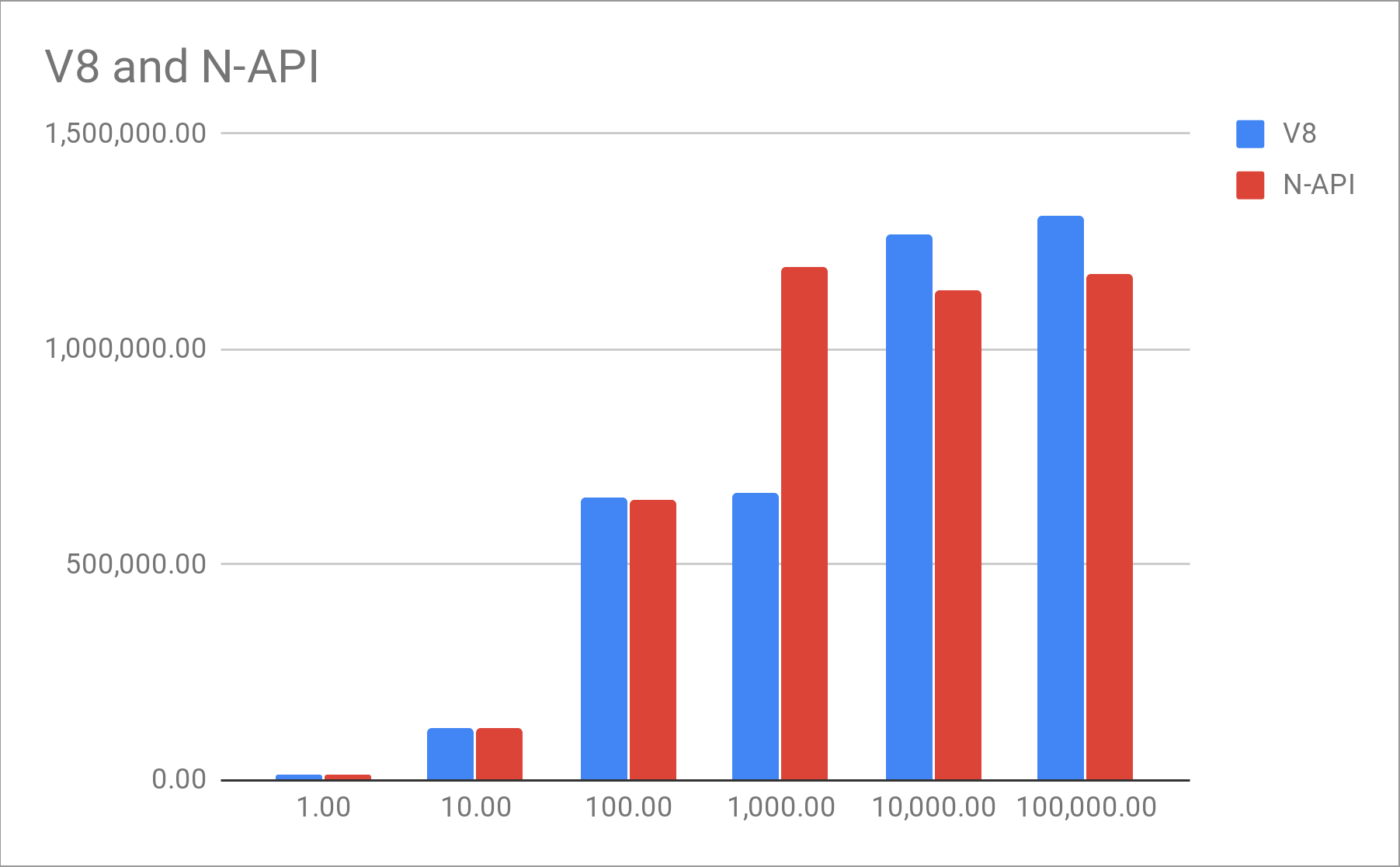The width and height of the screenshot is (1400, 867).
Task: Click the 500,000.00 y-axis label
Action: click(x=137, y=564)
